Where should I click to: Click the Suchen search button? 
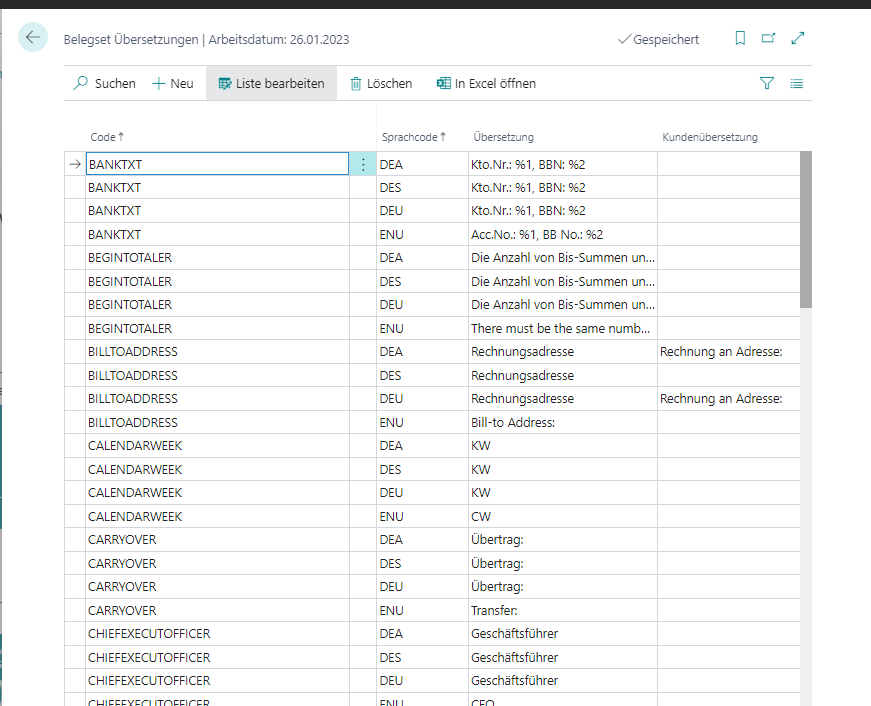click(105, 84)
